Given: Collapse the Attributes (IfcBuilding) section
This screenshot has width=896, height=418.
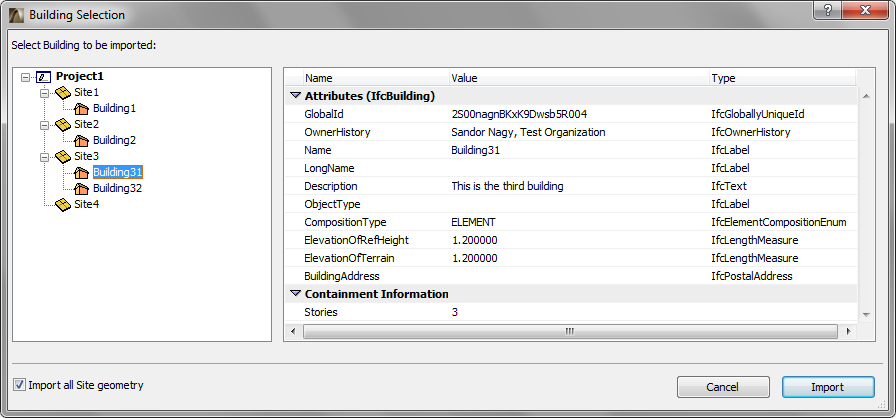Looking at the screenshot, I should coord(295,96).
